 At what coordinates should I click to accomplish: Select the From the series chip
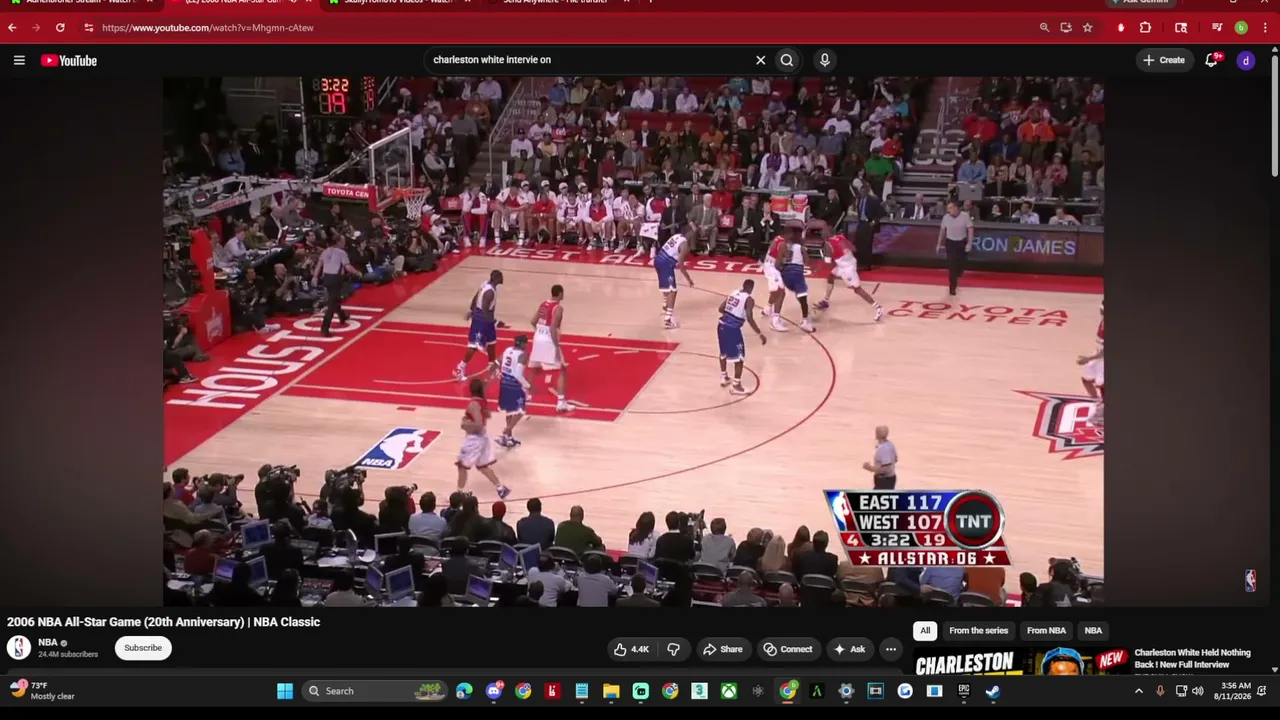click(978, 630)
